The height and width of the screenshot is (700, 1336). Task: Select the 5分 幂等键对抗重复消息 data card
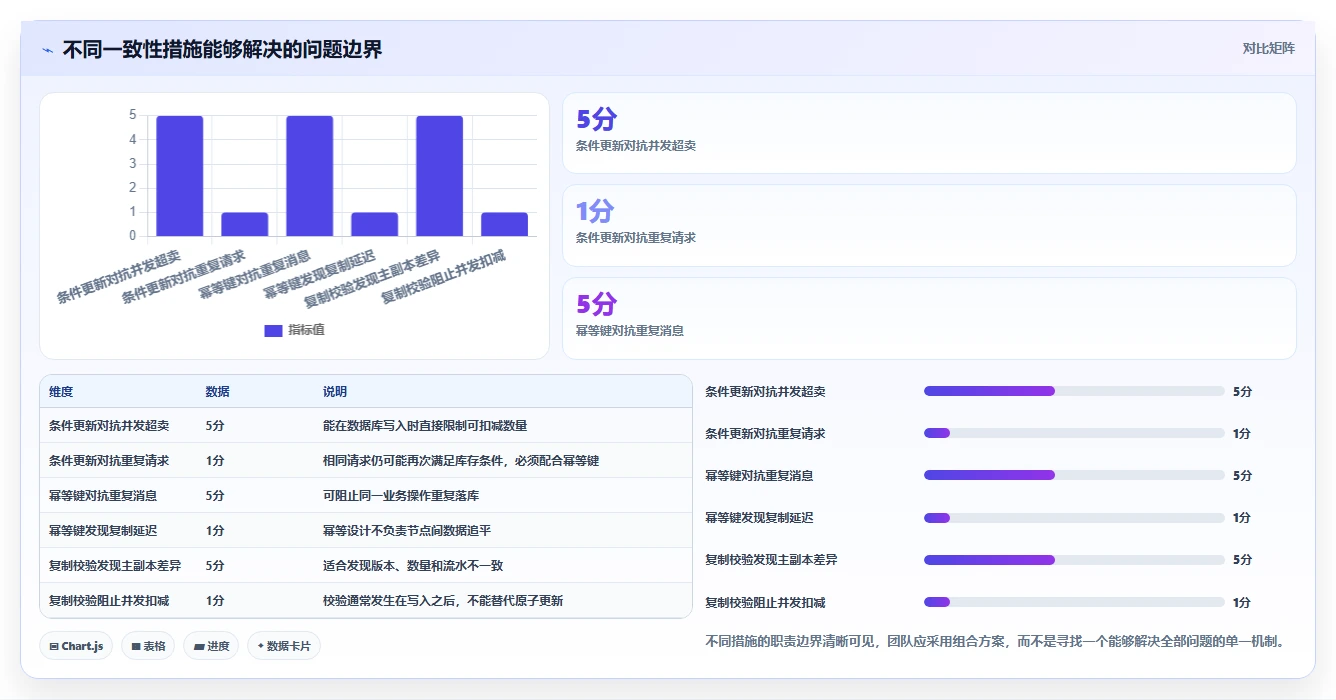(929, 318)
